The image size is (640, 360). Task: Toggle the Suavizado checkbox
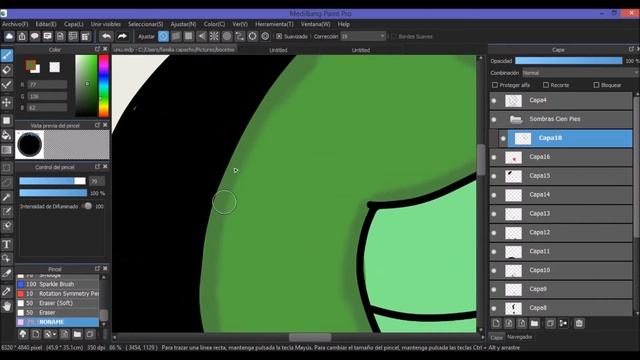(279, 36)
